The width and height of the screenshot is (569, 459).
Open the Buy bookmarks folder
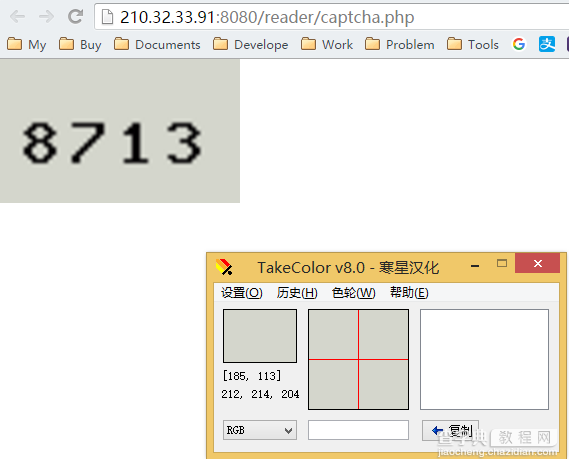80,44
